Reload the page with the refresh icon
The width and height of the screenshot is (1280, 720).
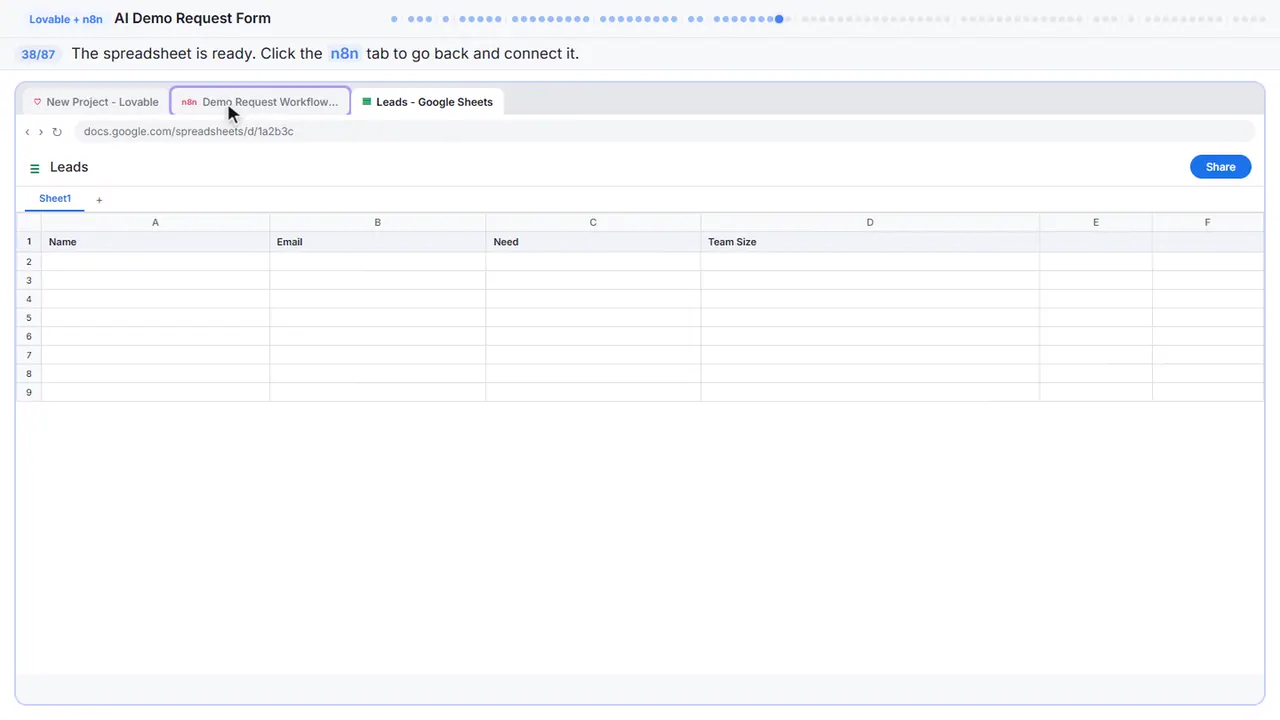(x=57, y=131)
